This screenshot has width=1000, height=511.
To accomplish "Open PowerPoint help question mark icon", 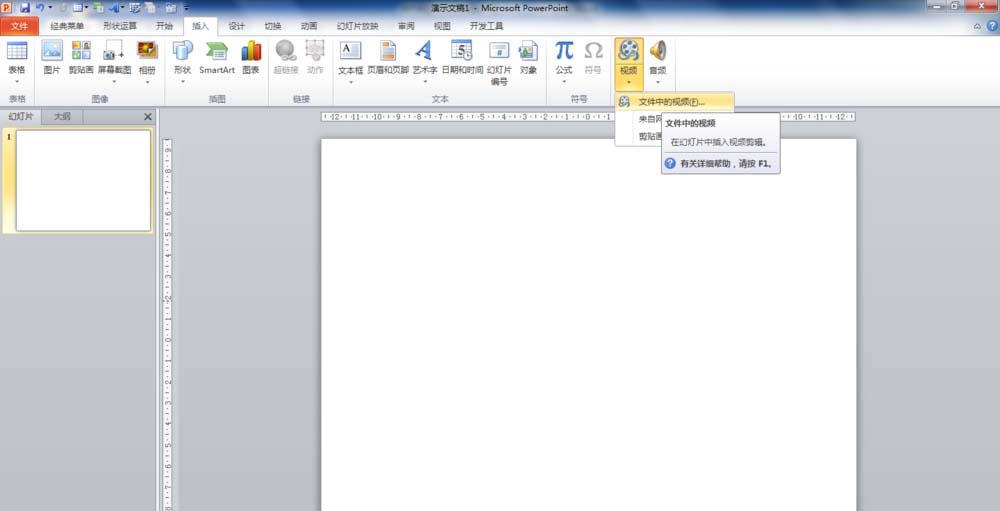I will tap(992, 26).
